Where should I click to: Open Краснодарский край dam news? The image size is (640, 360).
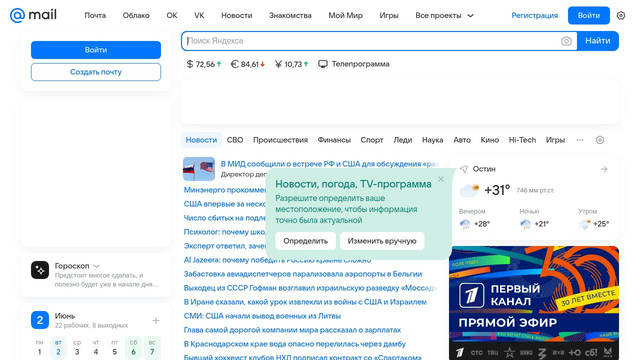(295, 344)
